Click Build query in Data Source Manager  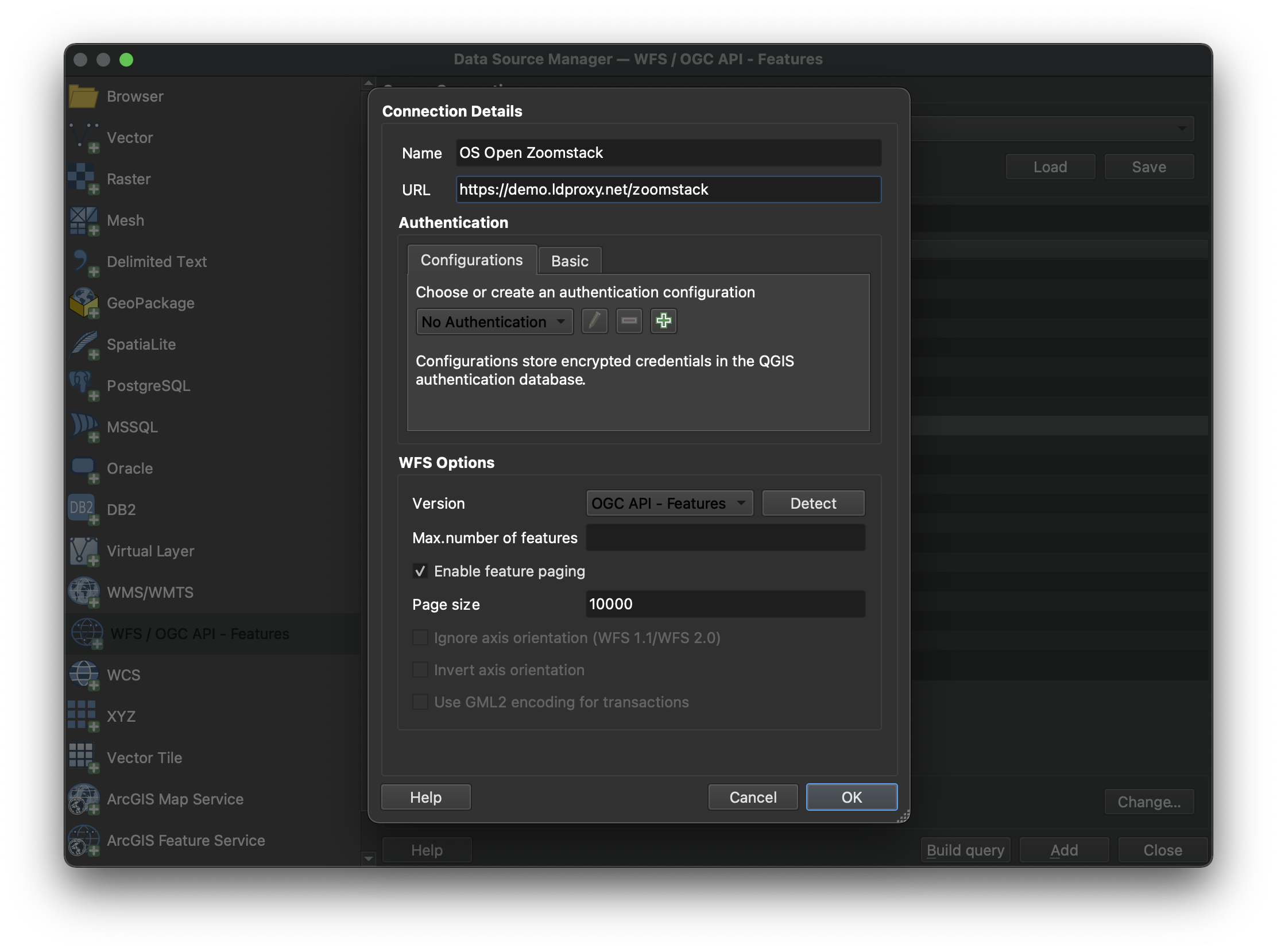965,851
